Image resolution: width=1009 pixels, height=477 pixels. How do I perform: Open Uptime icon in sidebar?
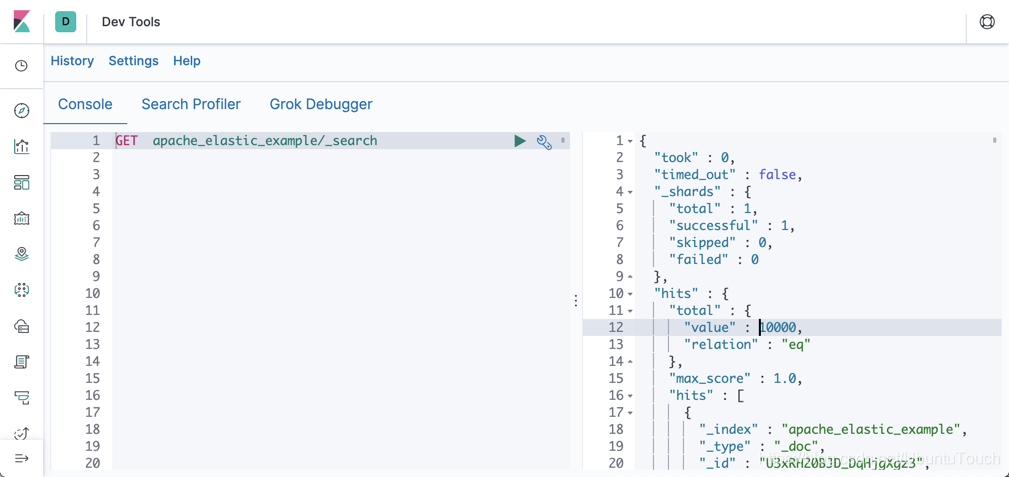coord(22,433)
